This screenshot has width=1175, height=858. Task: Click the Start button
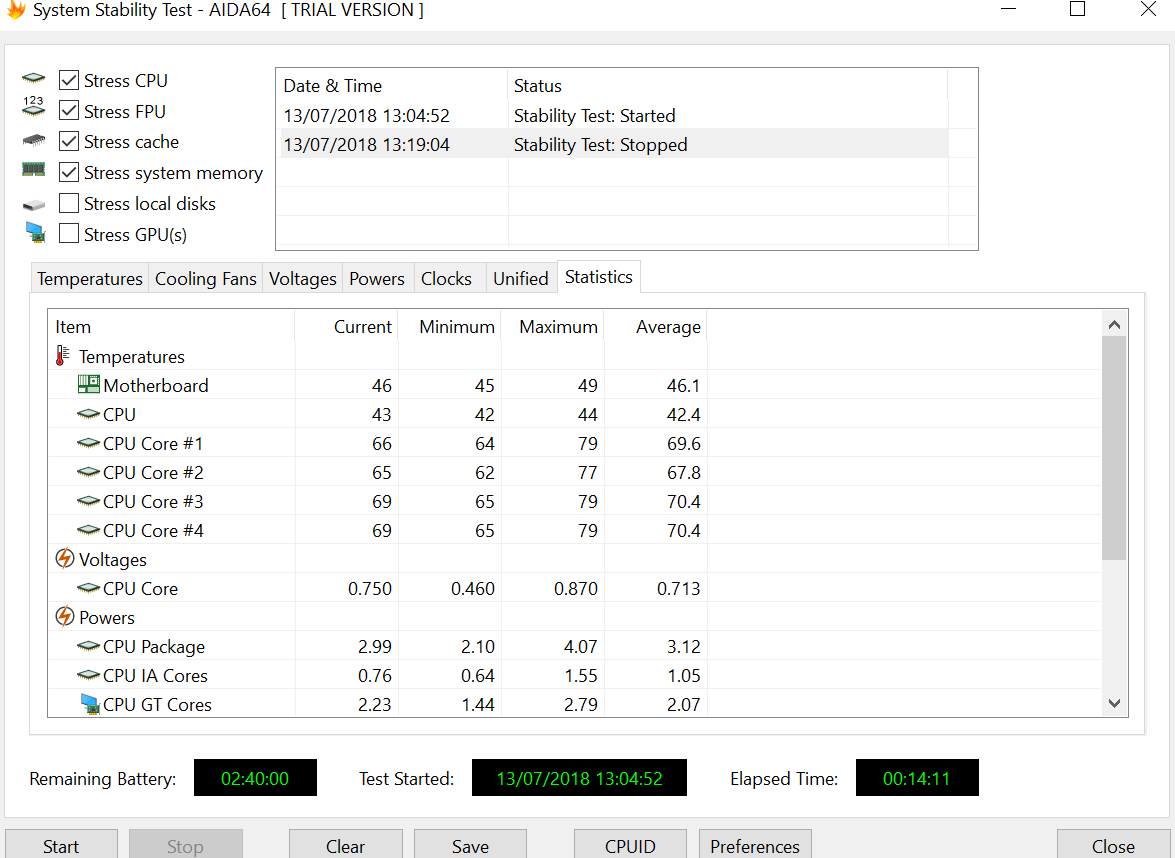point(61,846)
